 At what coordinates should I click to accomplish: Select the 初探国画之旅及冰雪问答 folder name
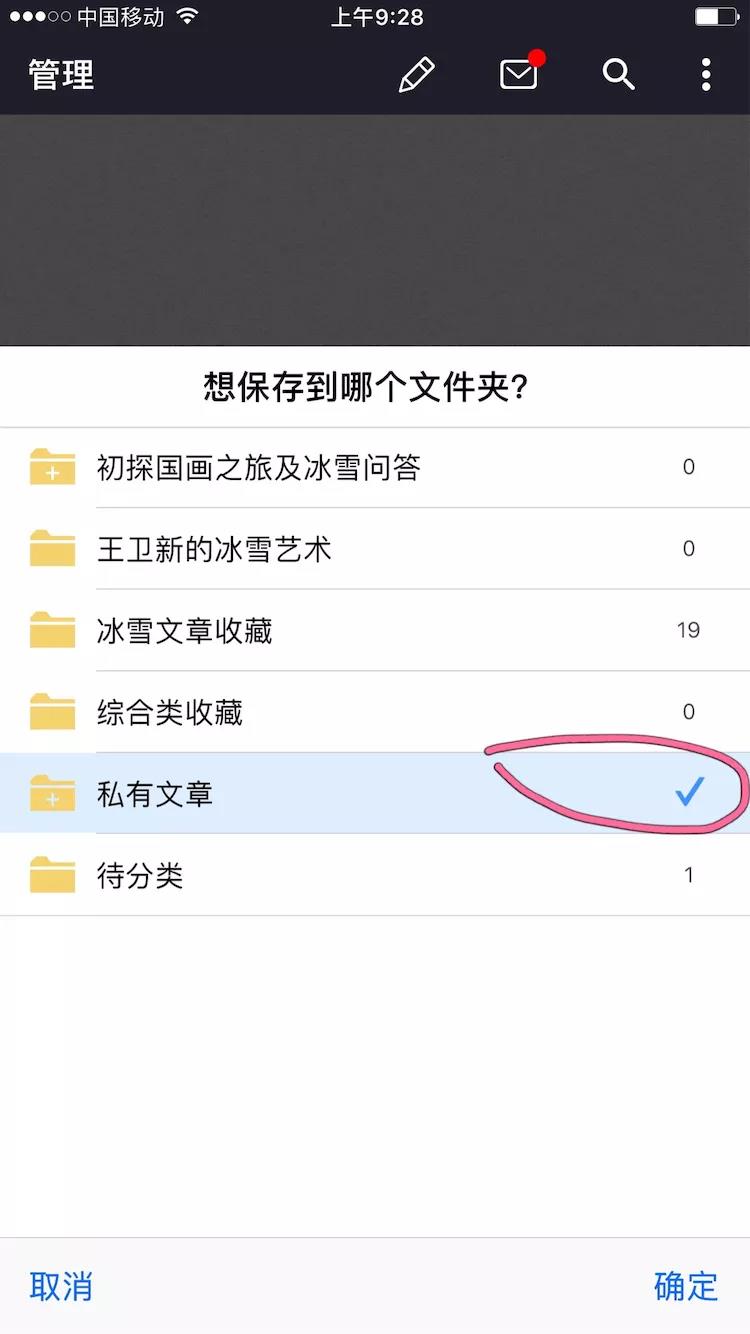click(259, 467)
